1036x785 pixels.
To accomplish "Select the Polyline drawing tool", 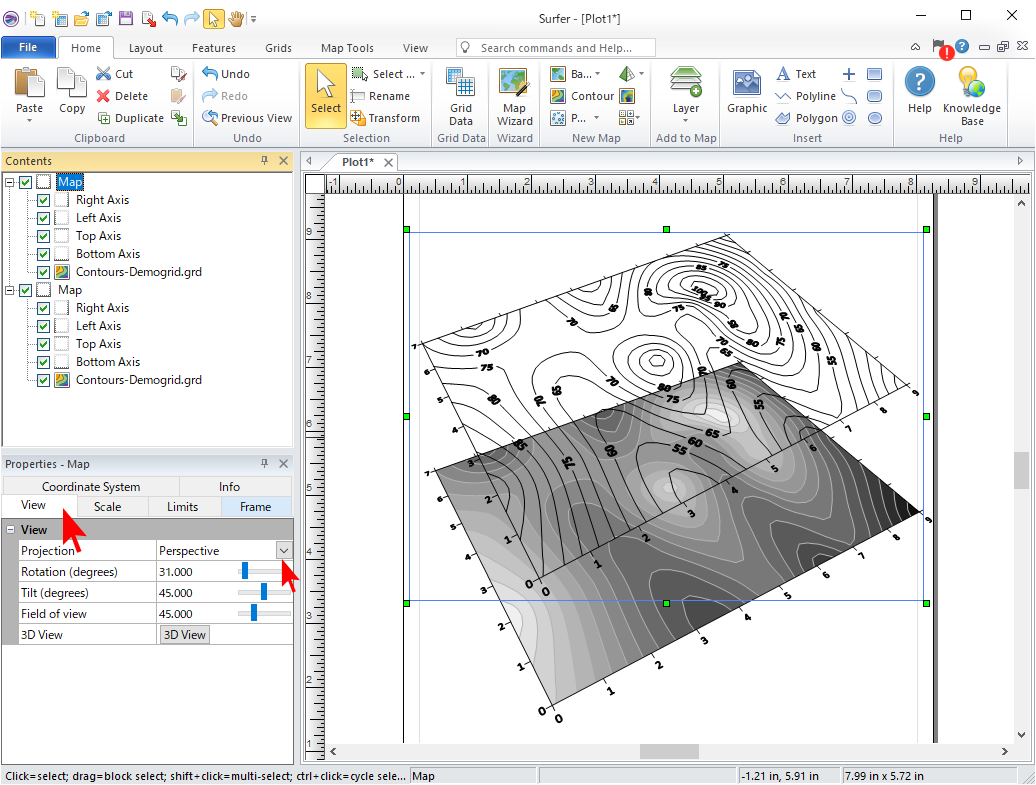I will click(x=806, y=96).
